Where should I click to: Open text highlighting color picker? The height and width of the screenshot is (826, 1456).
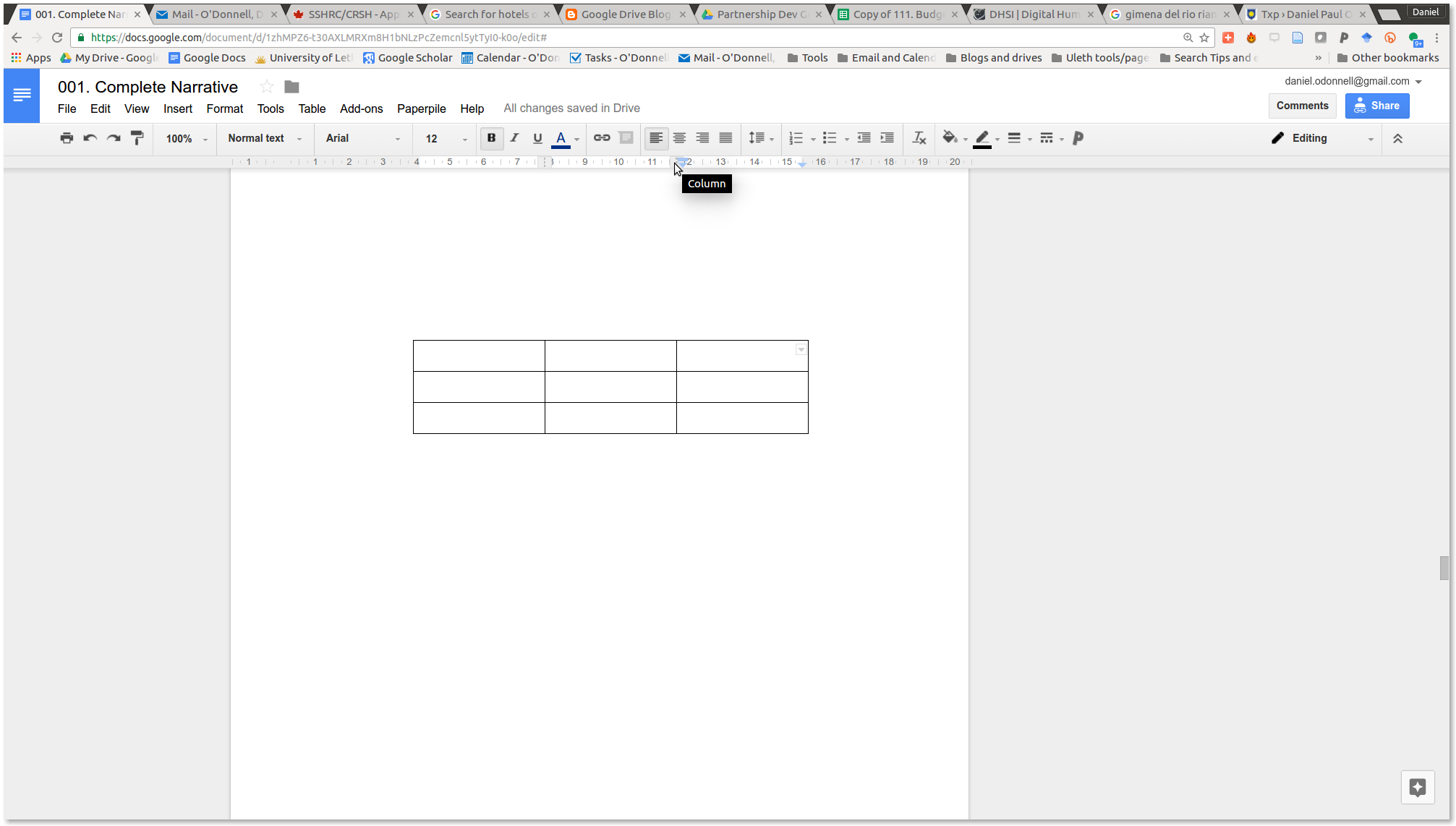(996, 138)
